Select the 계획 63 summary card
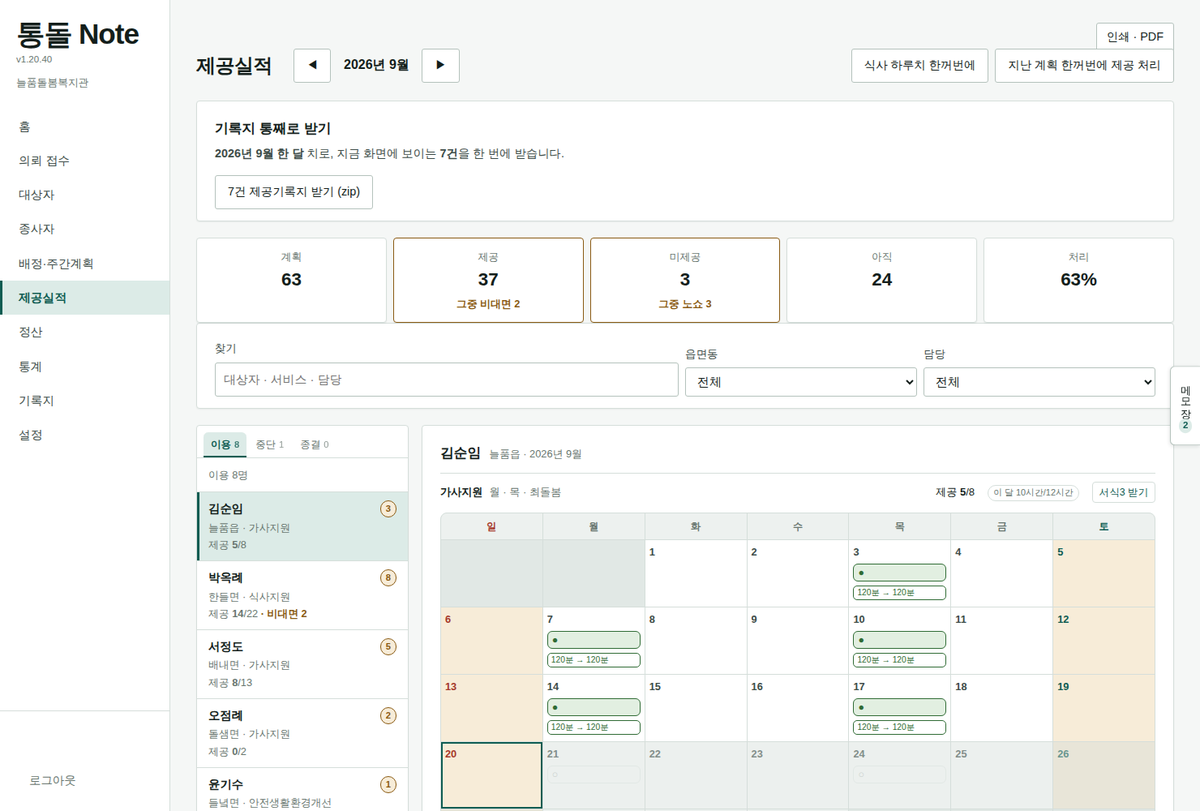 pos(291,280)
